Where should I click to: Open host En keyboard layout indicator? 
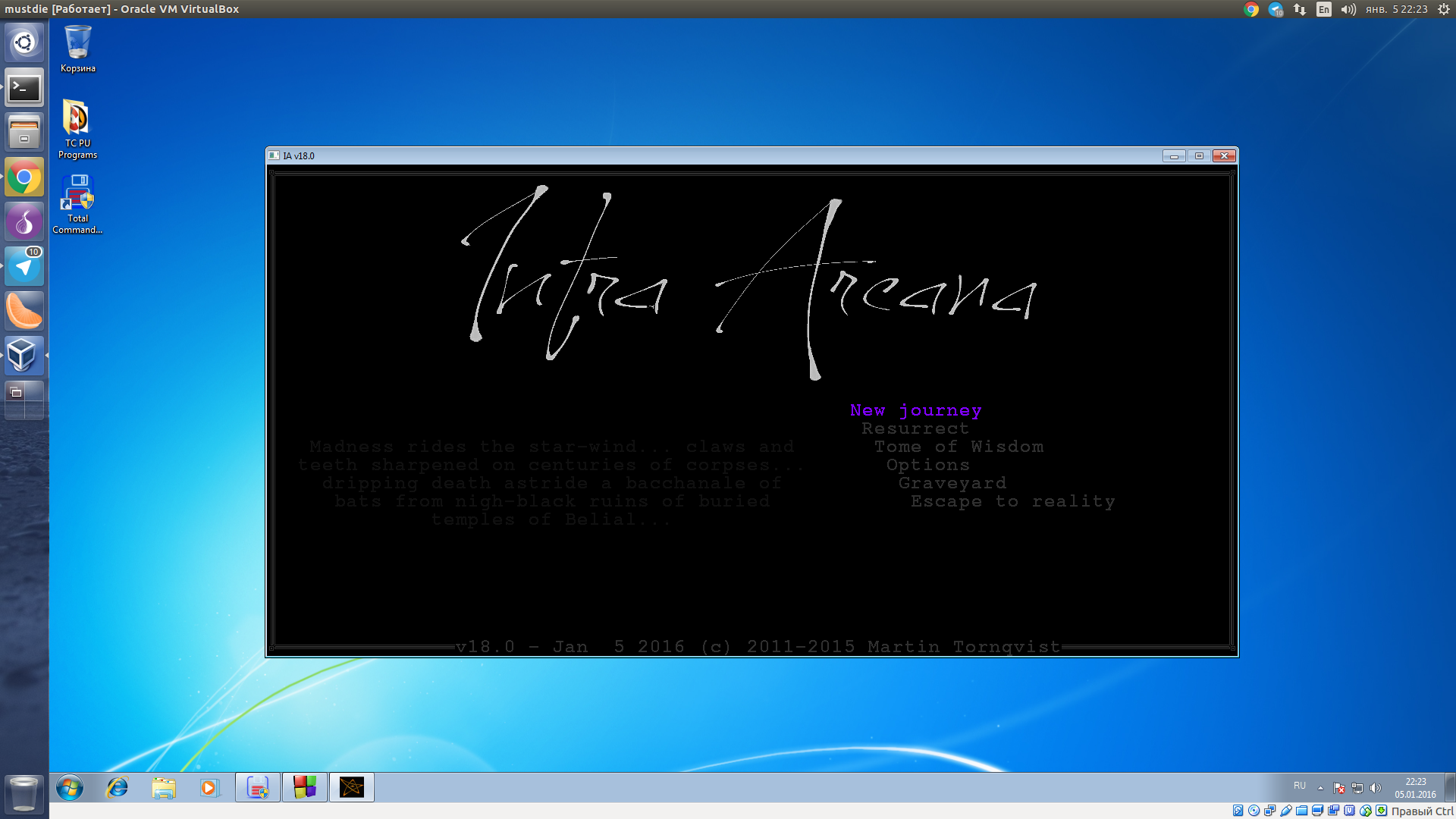point(1323,9)
